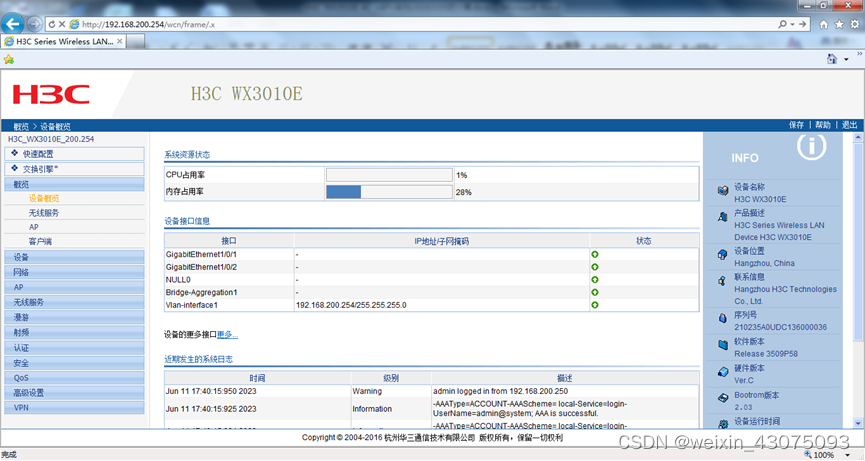Click the INFO circle icon

tap(811, 146)
